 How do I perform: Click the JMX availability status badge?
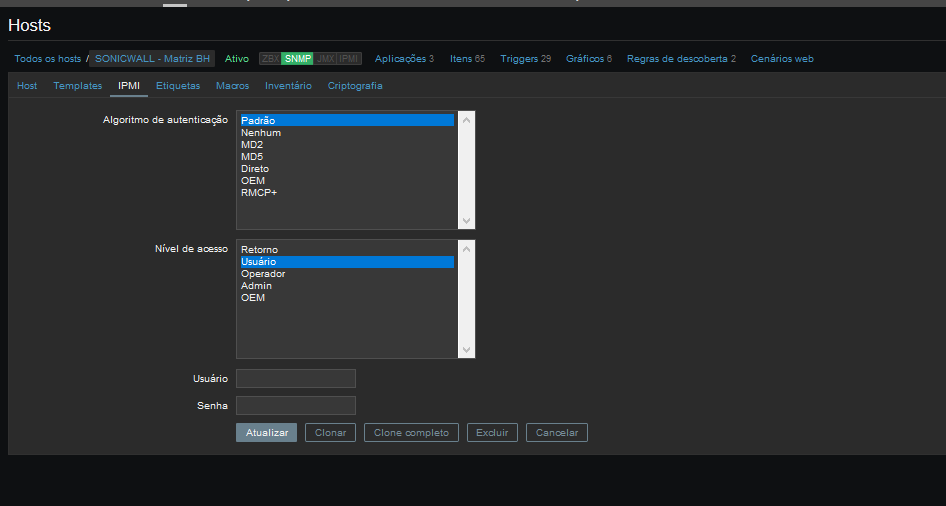tap(325, 59)
